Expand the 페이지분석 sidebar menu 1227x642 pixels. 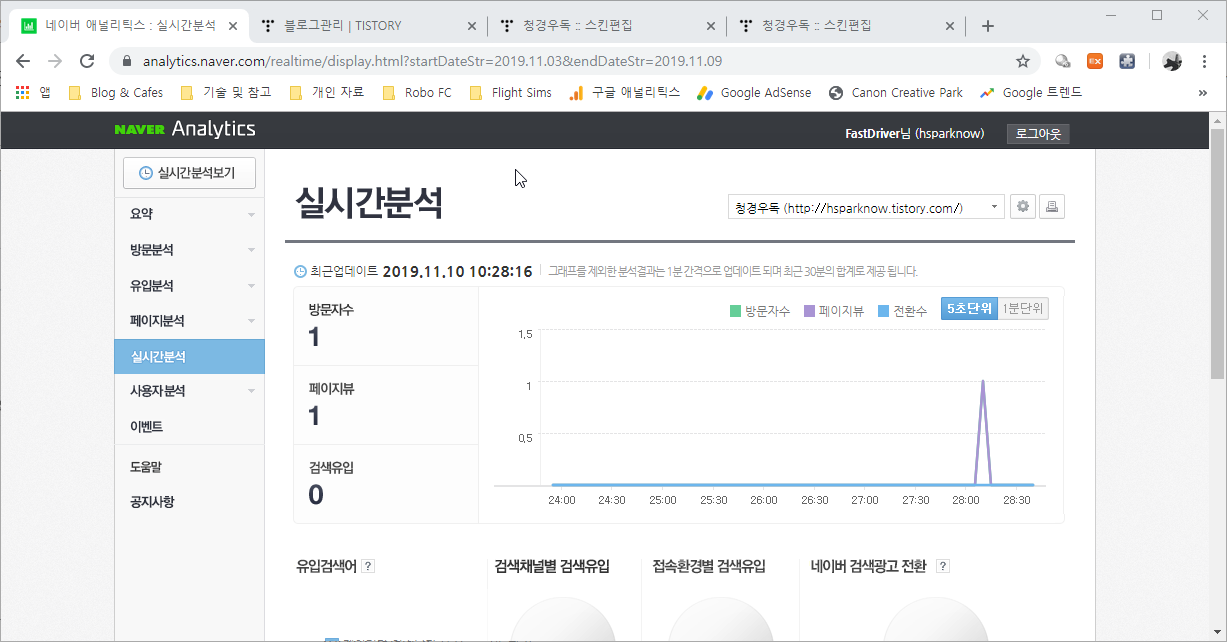tap(190, 321)
